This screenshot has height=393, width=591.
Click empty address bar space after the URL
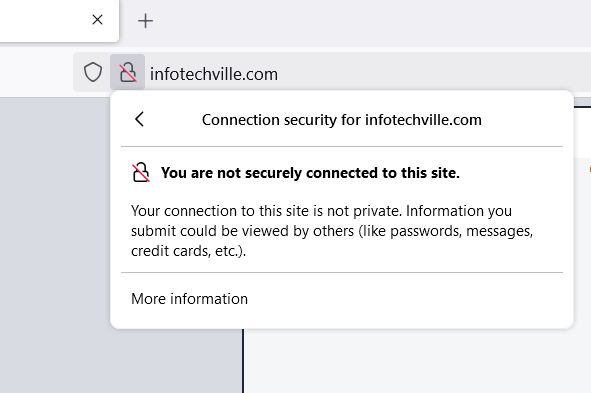[x=433, y=72]
